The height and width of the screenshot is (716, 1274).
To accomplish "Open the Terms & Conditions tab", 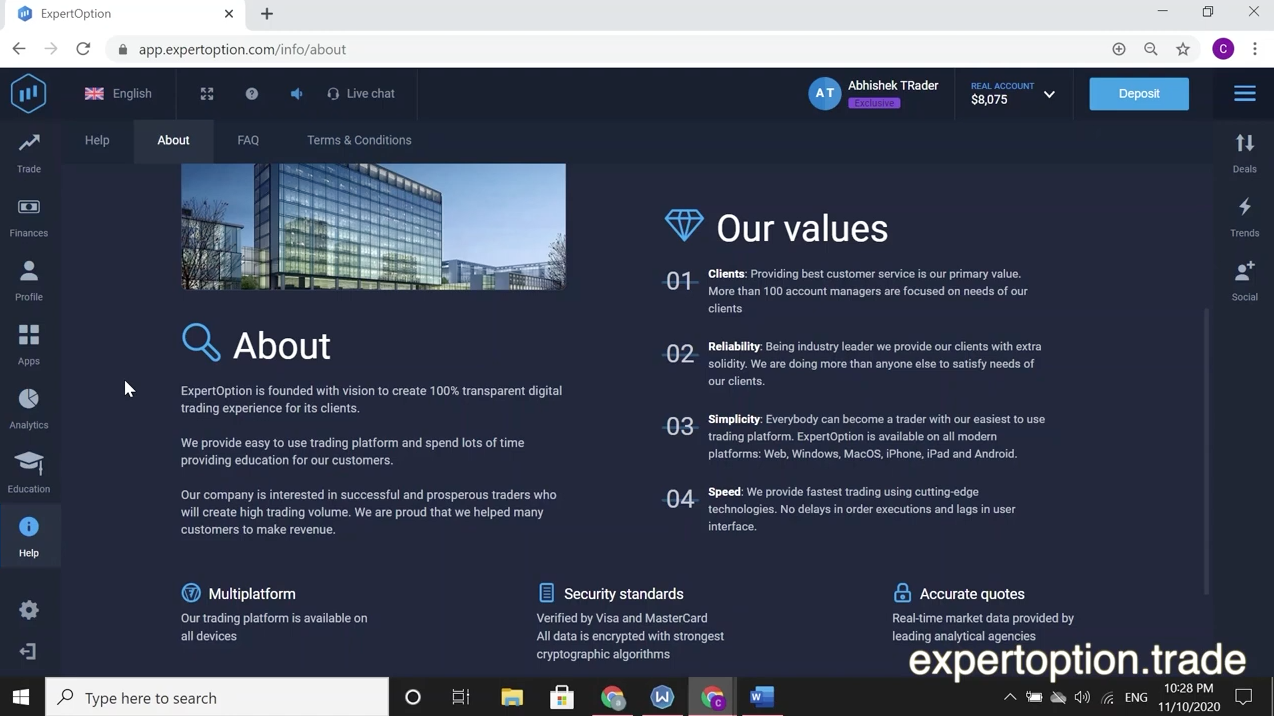I will tap(359, 141).
